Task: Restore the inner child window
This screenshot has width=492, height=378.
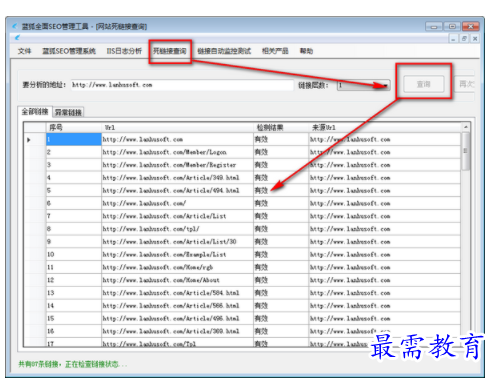Action: pyautogui.click(x=464, y=39)
